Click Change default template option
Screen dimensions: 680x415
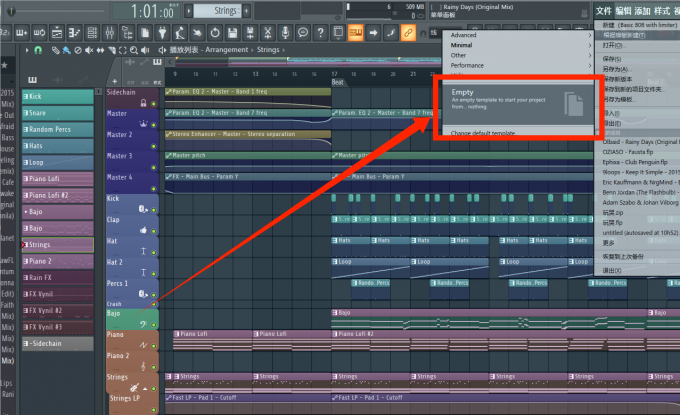[x=483, y=133]
